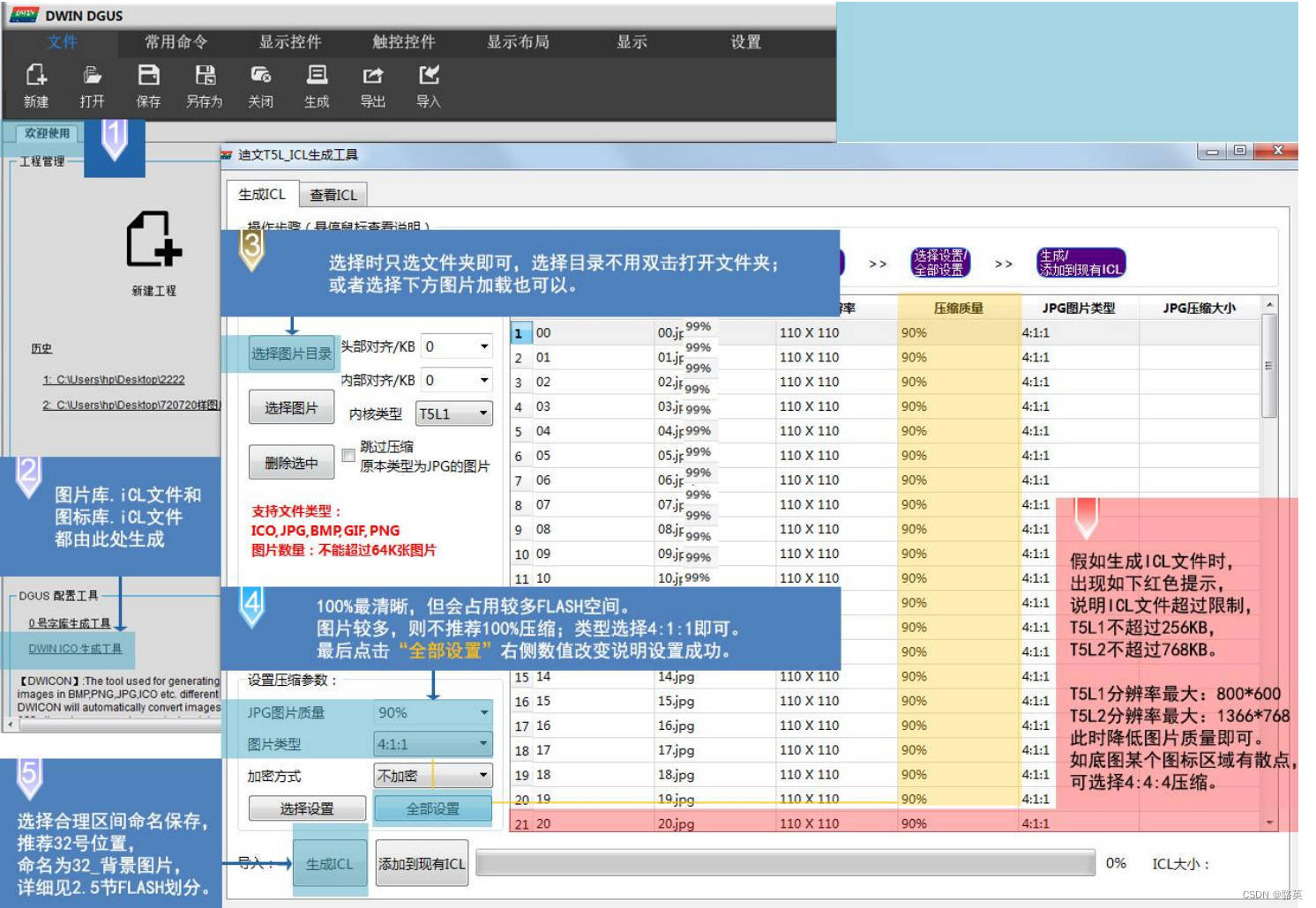Click the 90% quality cell in row 3
This screenshot has width=1316, height=908.
[x=959, y=382]
